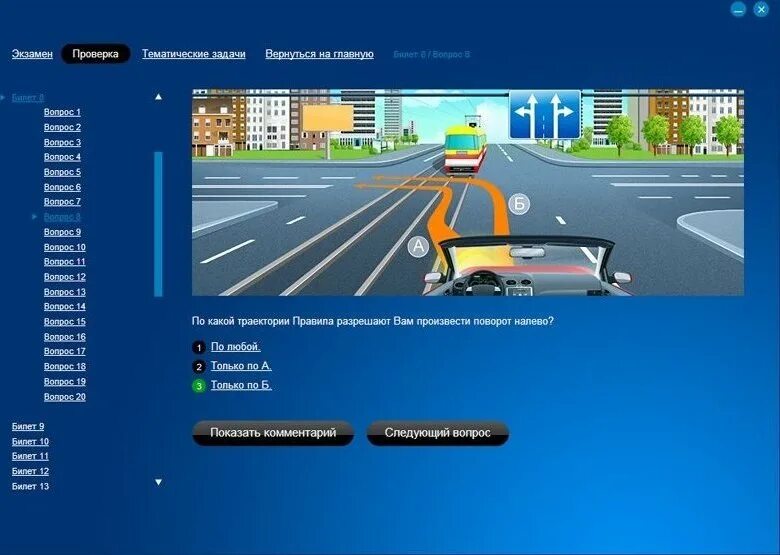Screen dimensions: 780x555
Task: Open Вопрос 20
Action: click(x=65, y=397)
